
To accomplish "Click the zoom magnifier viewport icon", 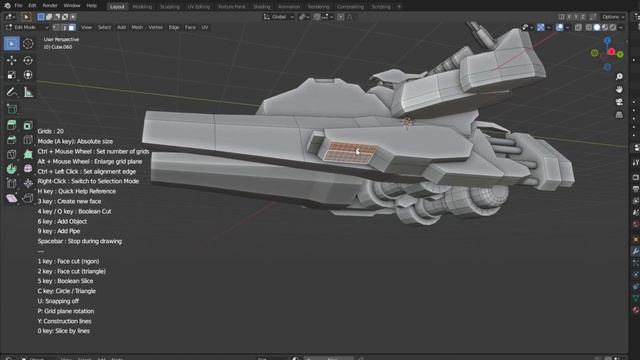I will (x=619, y=77).
